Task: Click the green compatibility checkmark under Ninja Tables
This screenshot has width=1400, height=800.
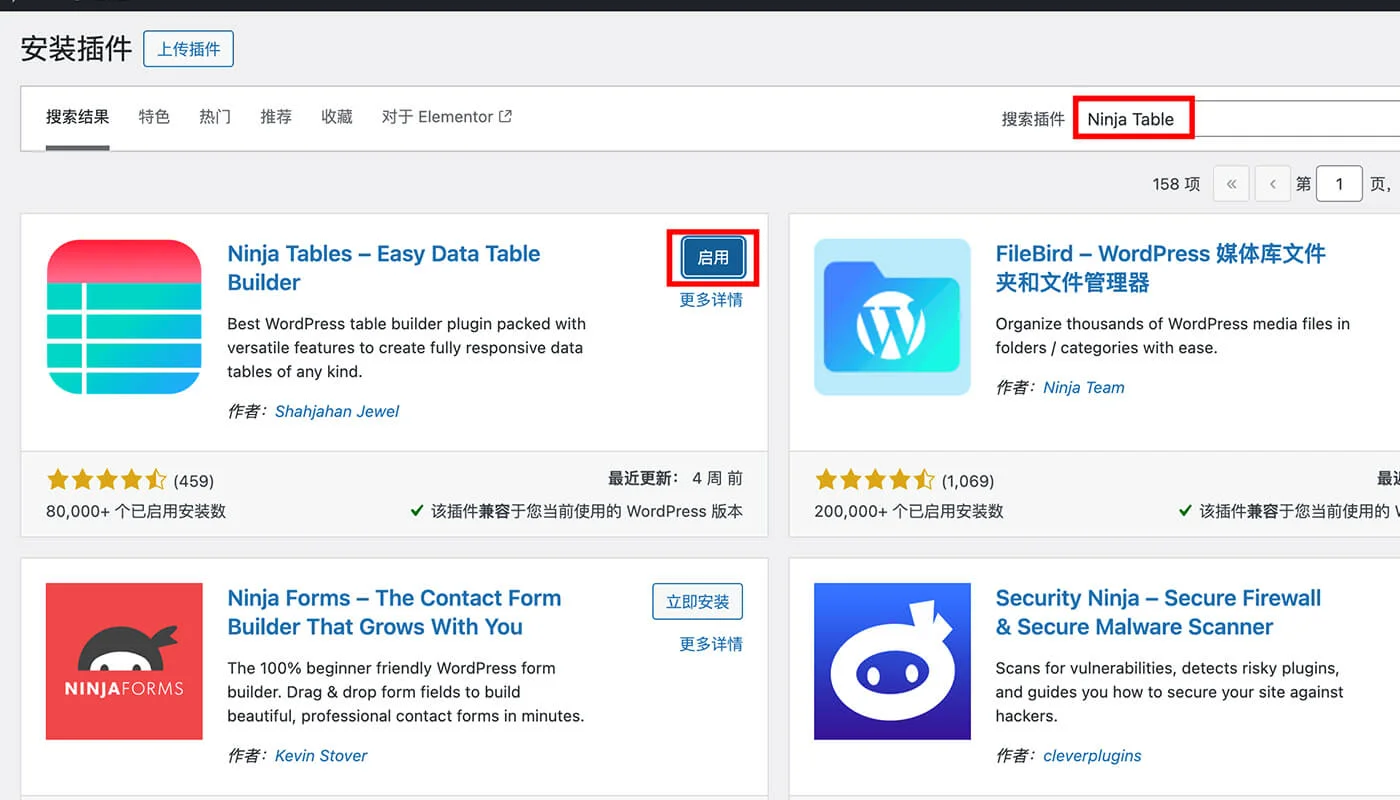Action: pyautogui.click(x=417, y=511)
